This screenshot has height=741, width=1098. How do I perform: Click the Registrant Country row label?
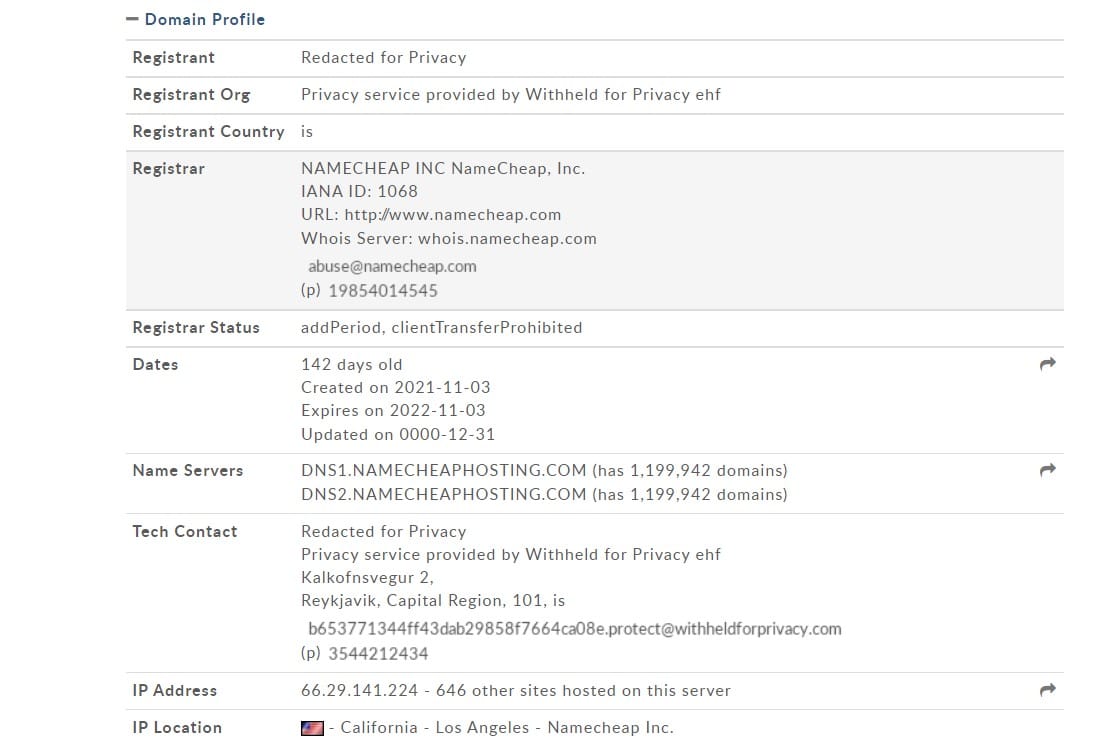coord(209,132)
